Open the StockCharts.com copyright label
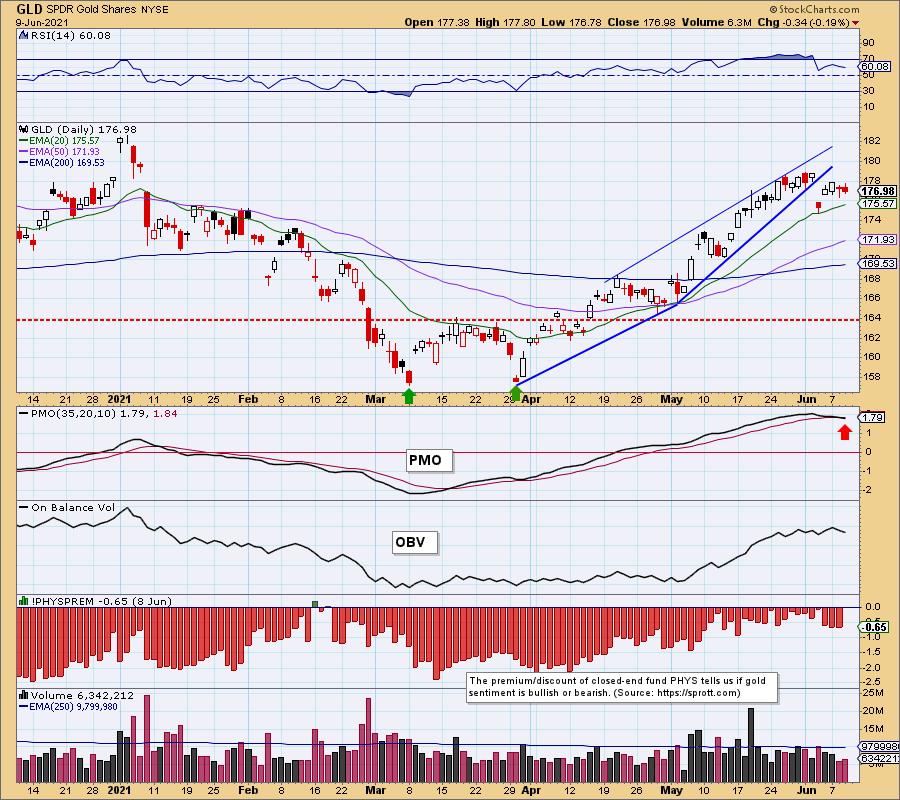This screenshot has width=900, height=800. (x=814, y=9)
